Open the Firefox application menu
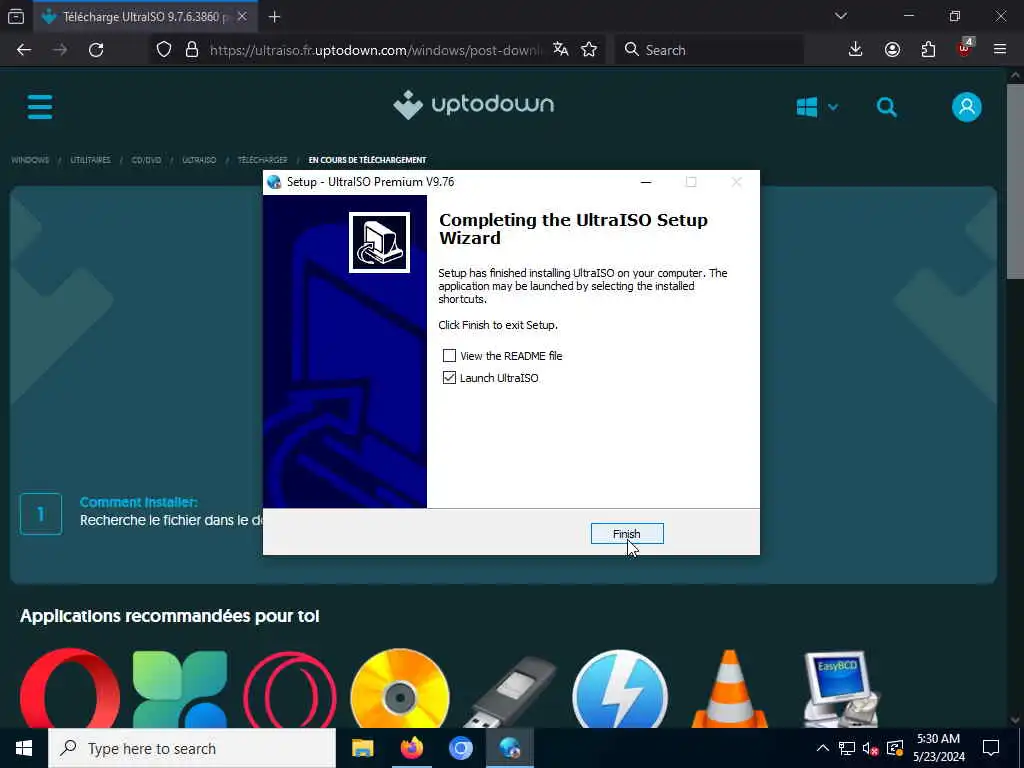This screenshot has width=1024, height=768. pyautogui.click(x=1000, y=50)
